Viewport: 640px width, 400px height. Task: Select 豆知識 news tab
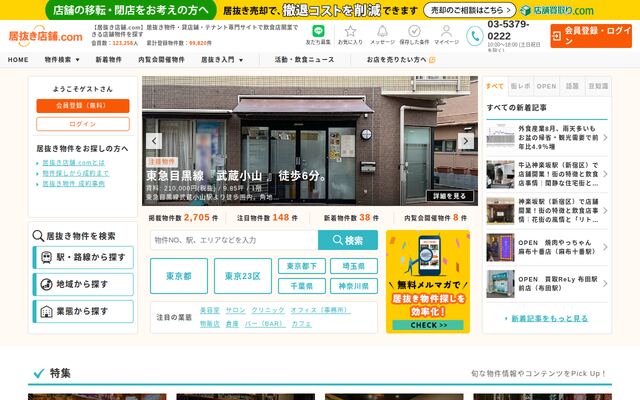[598, 86]
